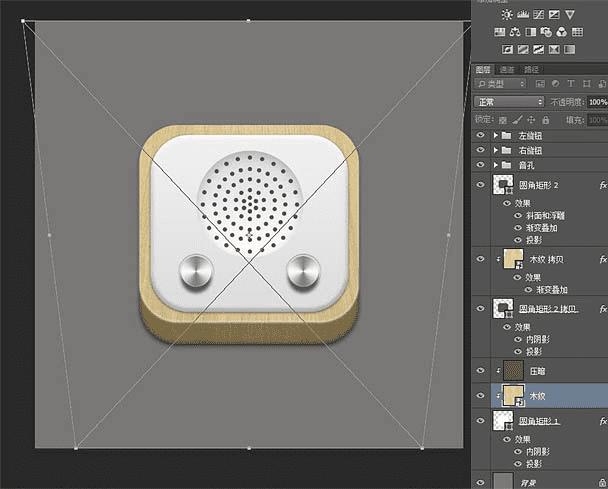
Task: Click the 填充 fill value field
Action: click(598, 120)
